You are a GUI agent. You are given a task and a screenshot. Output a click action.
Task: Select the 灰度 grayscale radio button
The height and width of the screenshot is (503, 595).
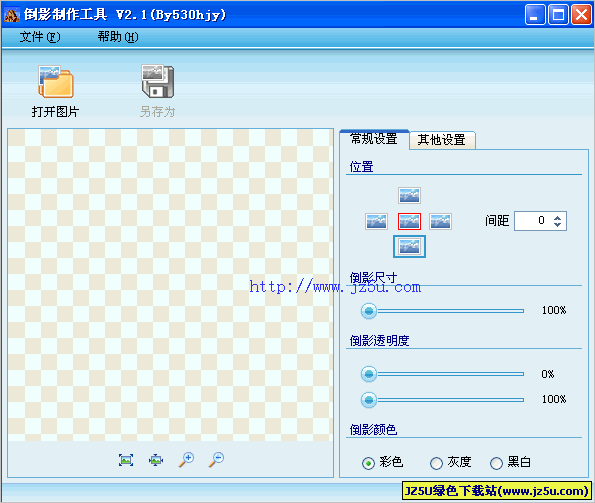coord(436,463)
